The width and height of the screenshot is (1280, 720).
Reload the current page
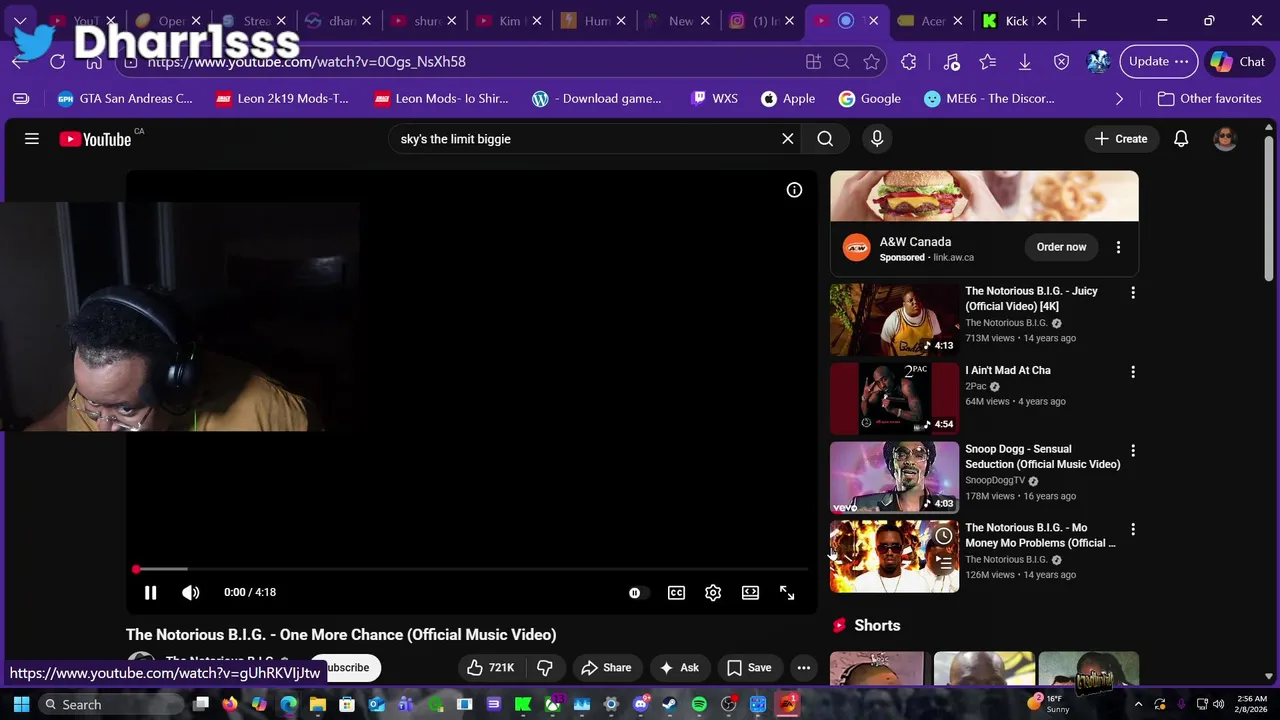point(57,61)
